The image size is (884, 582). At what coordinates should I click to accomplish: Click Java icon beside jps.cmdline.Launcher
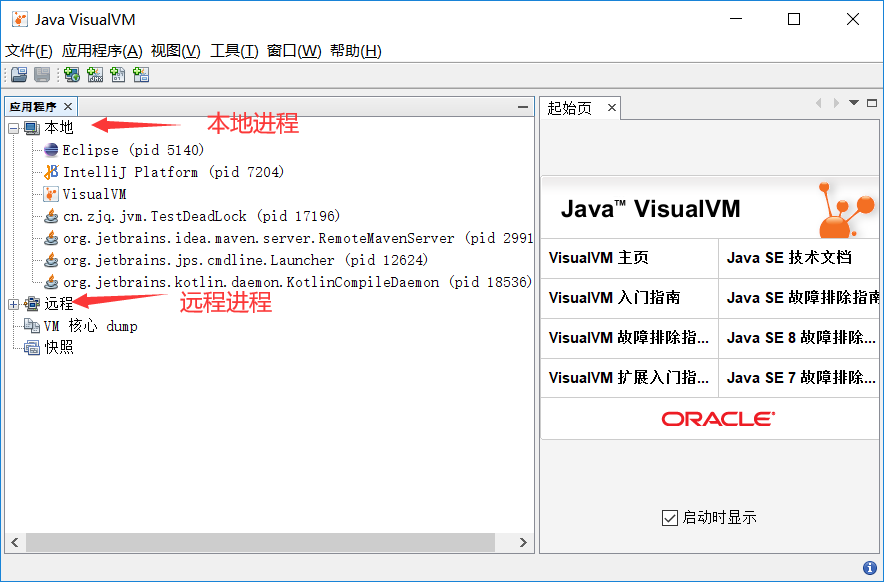click(x=51, y=260)
